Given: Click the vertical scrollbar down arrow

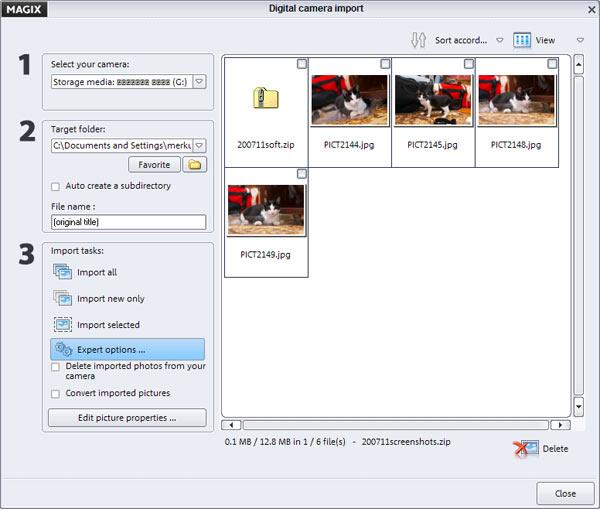Looking at the screenshot, I should tap(579, 407).
